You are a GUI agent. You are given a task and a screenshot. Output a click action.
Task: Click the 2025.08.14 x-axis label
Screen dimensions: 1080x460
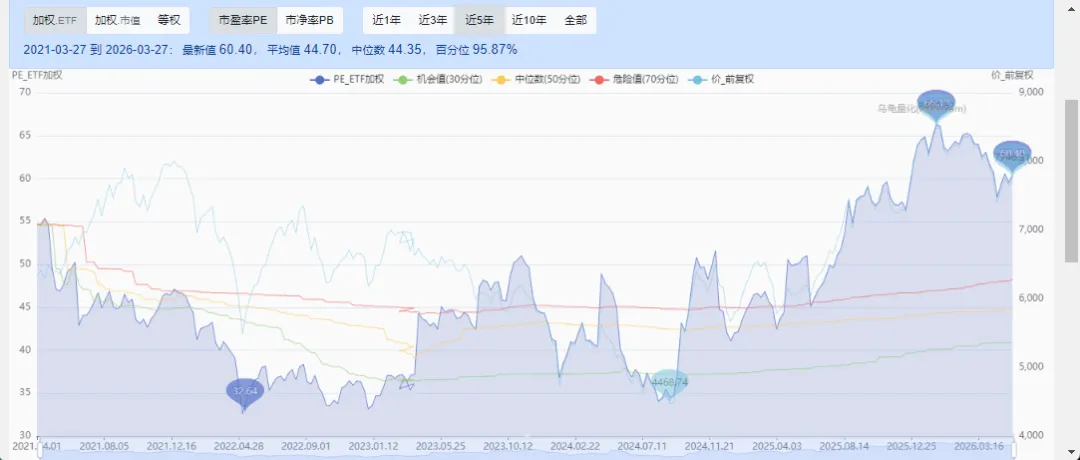click(844, 446)
